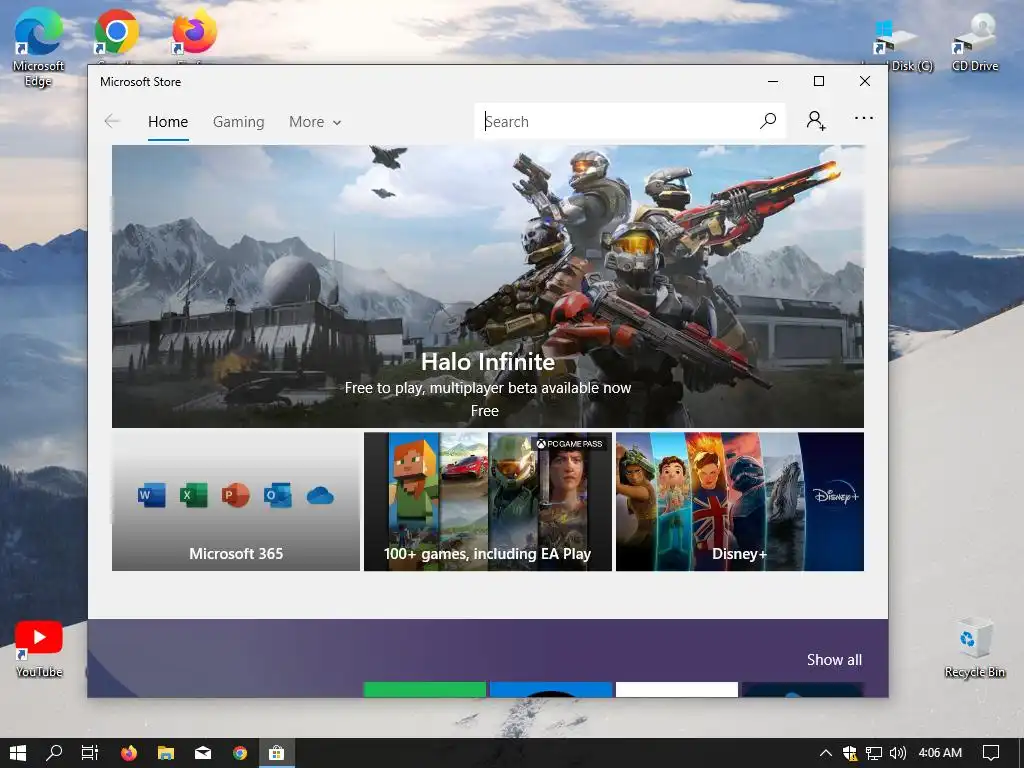Click the Free label under Halo Infinite

[485, 411]
